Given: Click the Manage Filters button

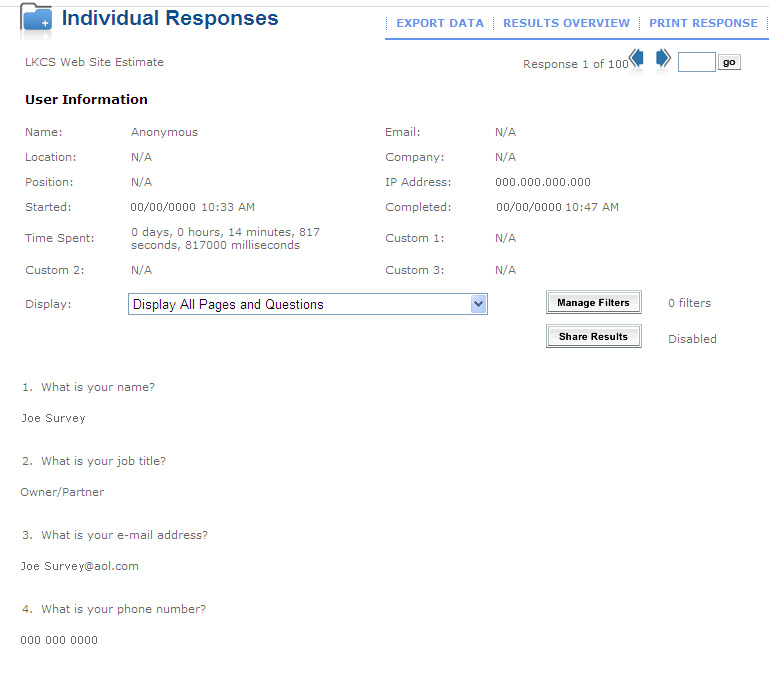Looking at the screenshot, I should (x=593, y=303).
